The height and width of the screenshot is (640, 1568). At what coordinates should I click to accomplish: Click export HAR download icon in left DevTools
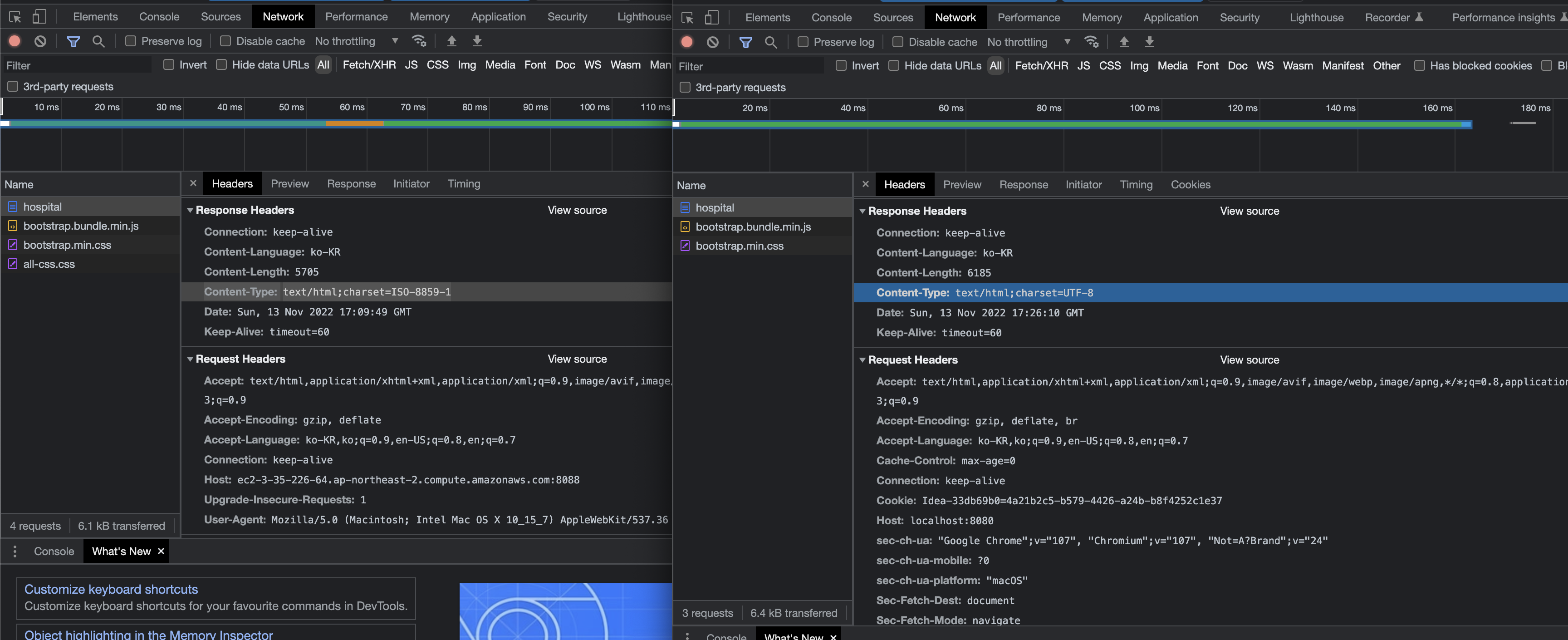click(x=477, y=41)
